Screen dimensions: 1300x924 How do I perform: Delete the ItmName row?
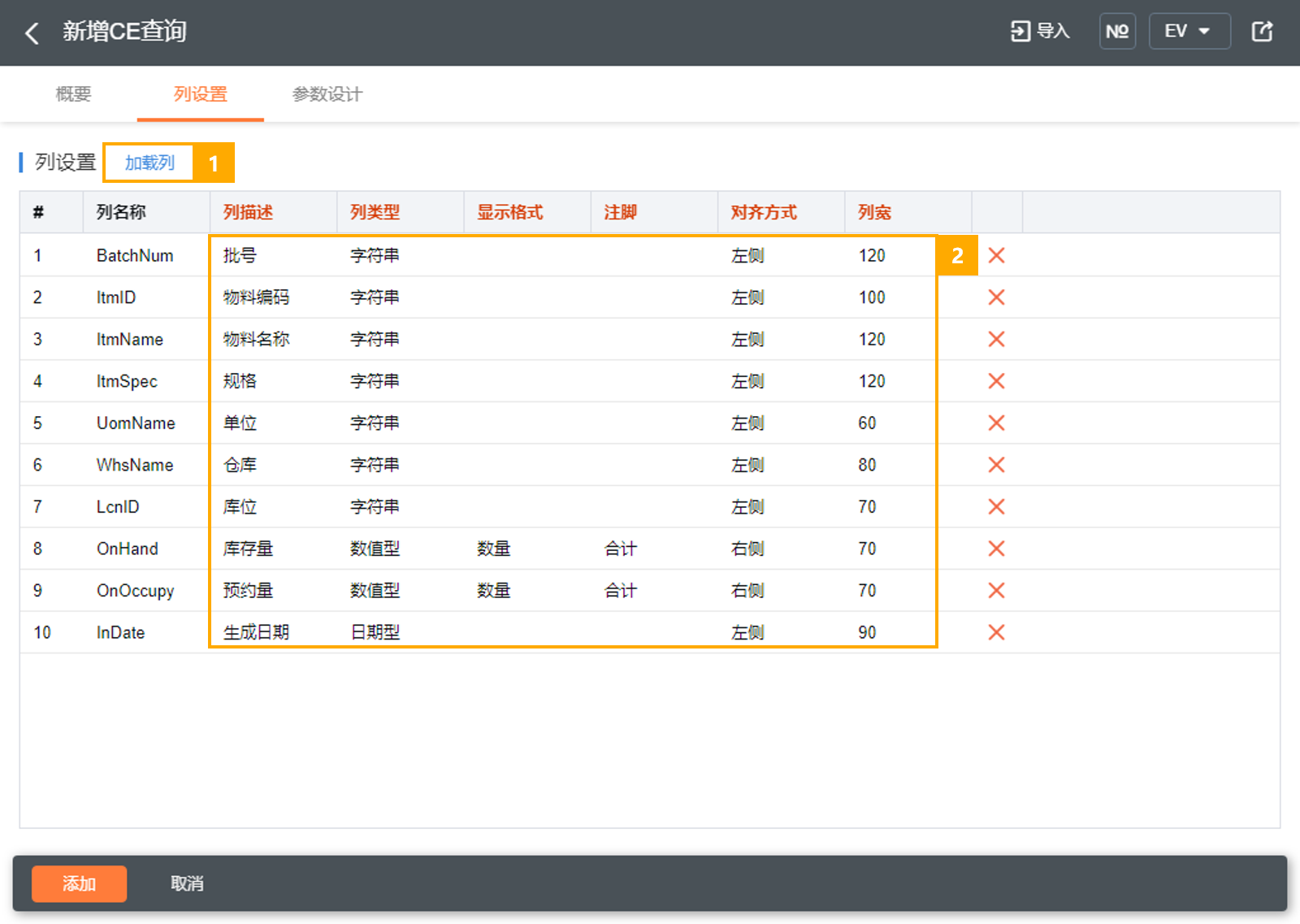996,339
